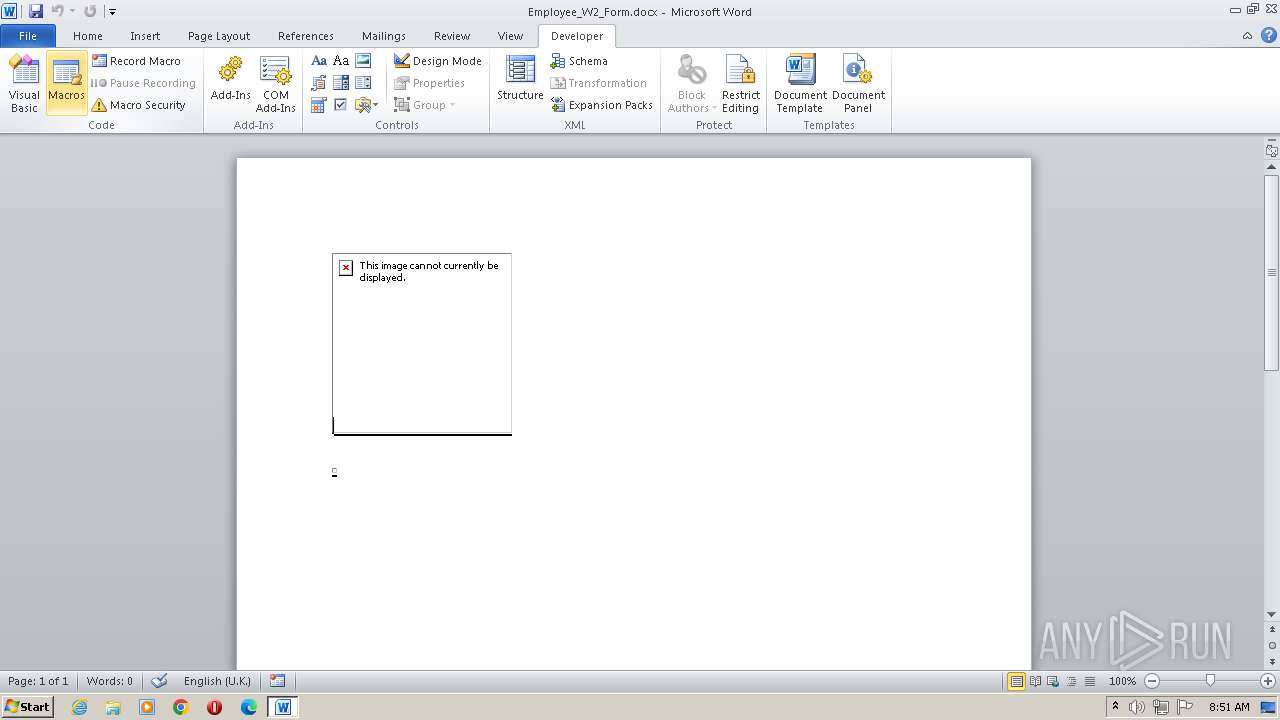
Task: Open Expansion Packs dialog
Action: [x=601, y=105]
